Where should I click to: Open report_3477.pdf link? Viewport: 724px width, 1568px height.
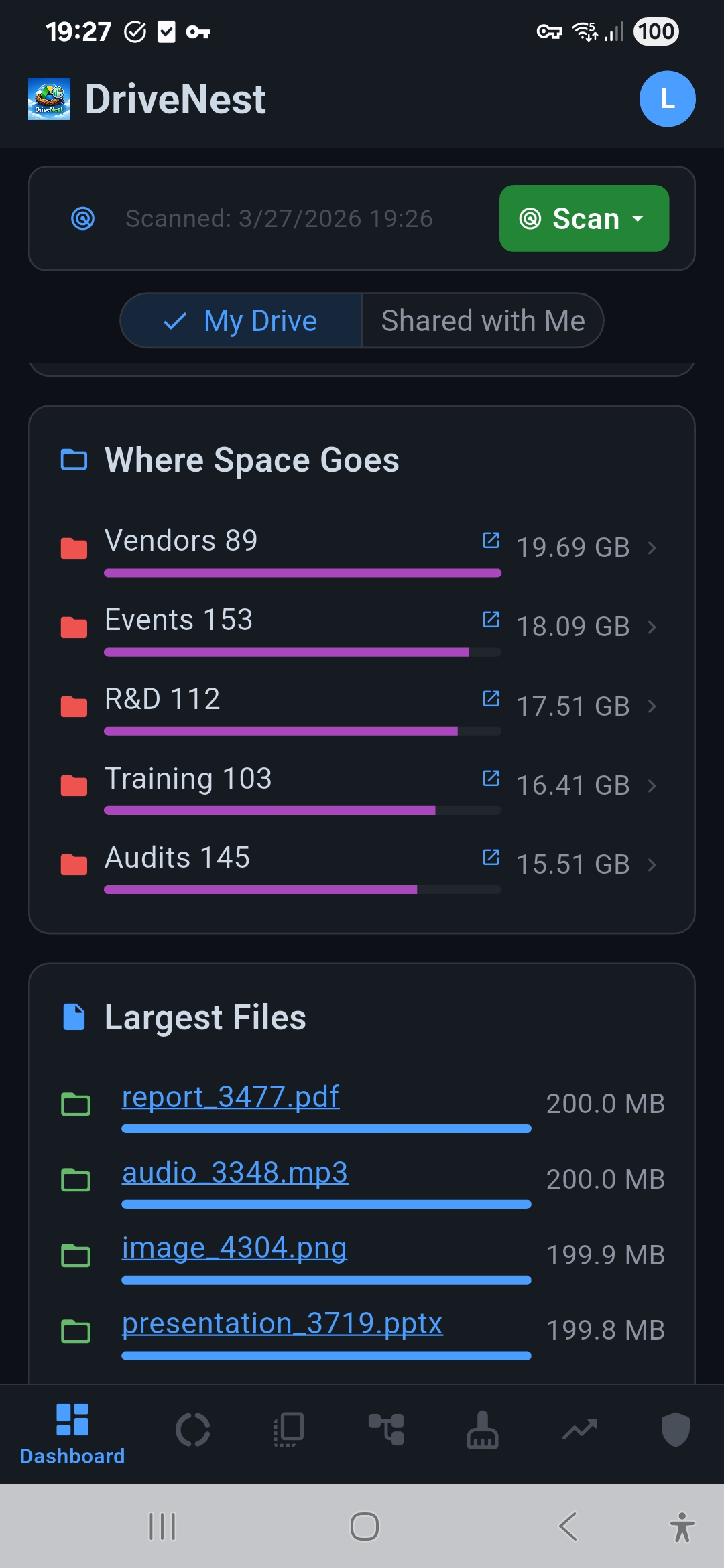coord(231,1097)
